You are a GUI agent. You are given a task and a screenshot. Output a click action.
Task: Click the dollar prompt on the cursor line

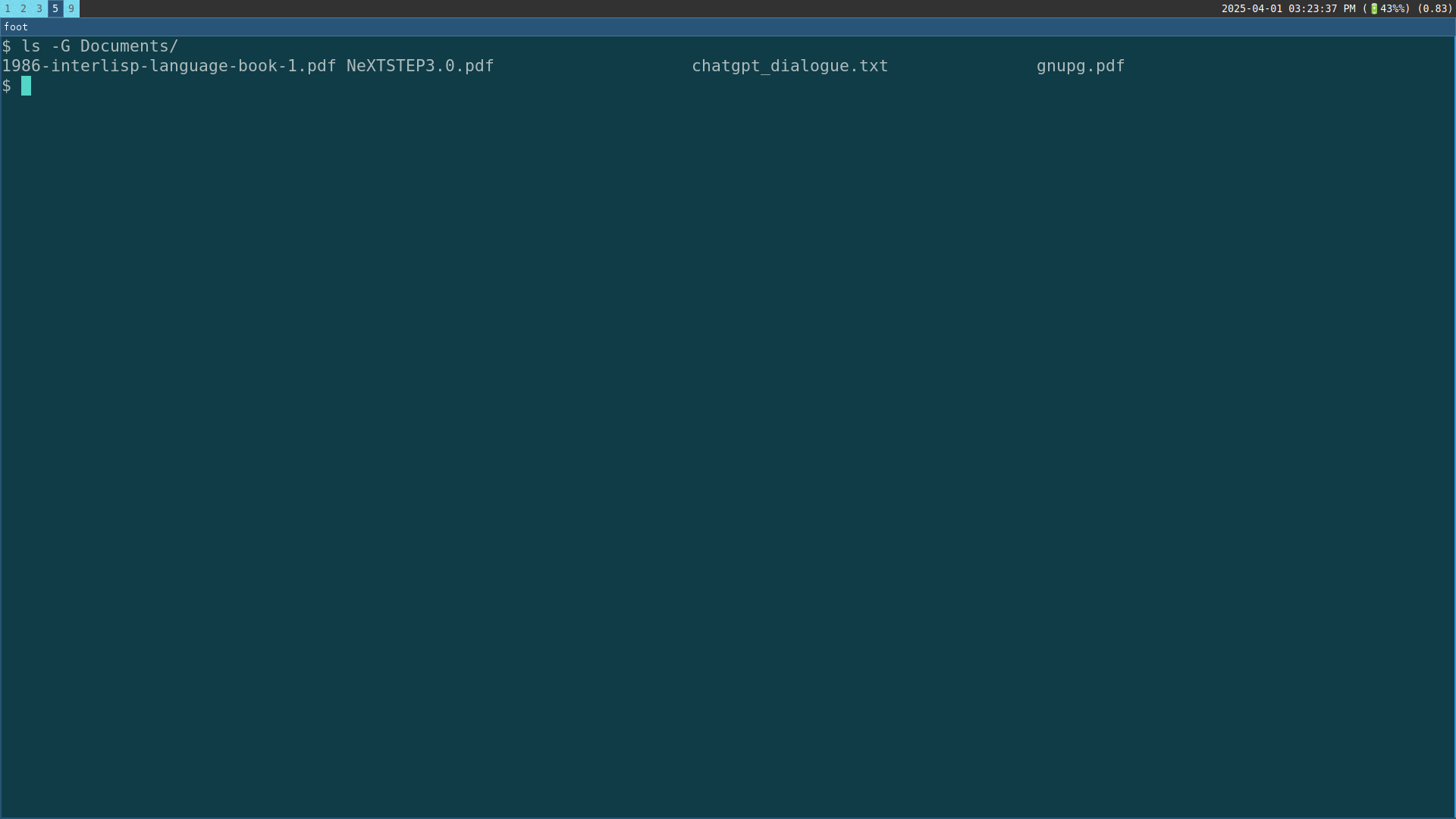[x=7, y=86]
